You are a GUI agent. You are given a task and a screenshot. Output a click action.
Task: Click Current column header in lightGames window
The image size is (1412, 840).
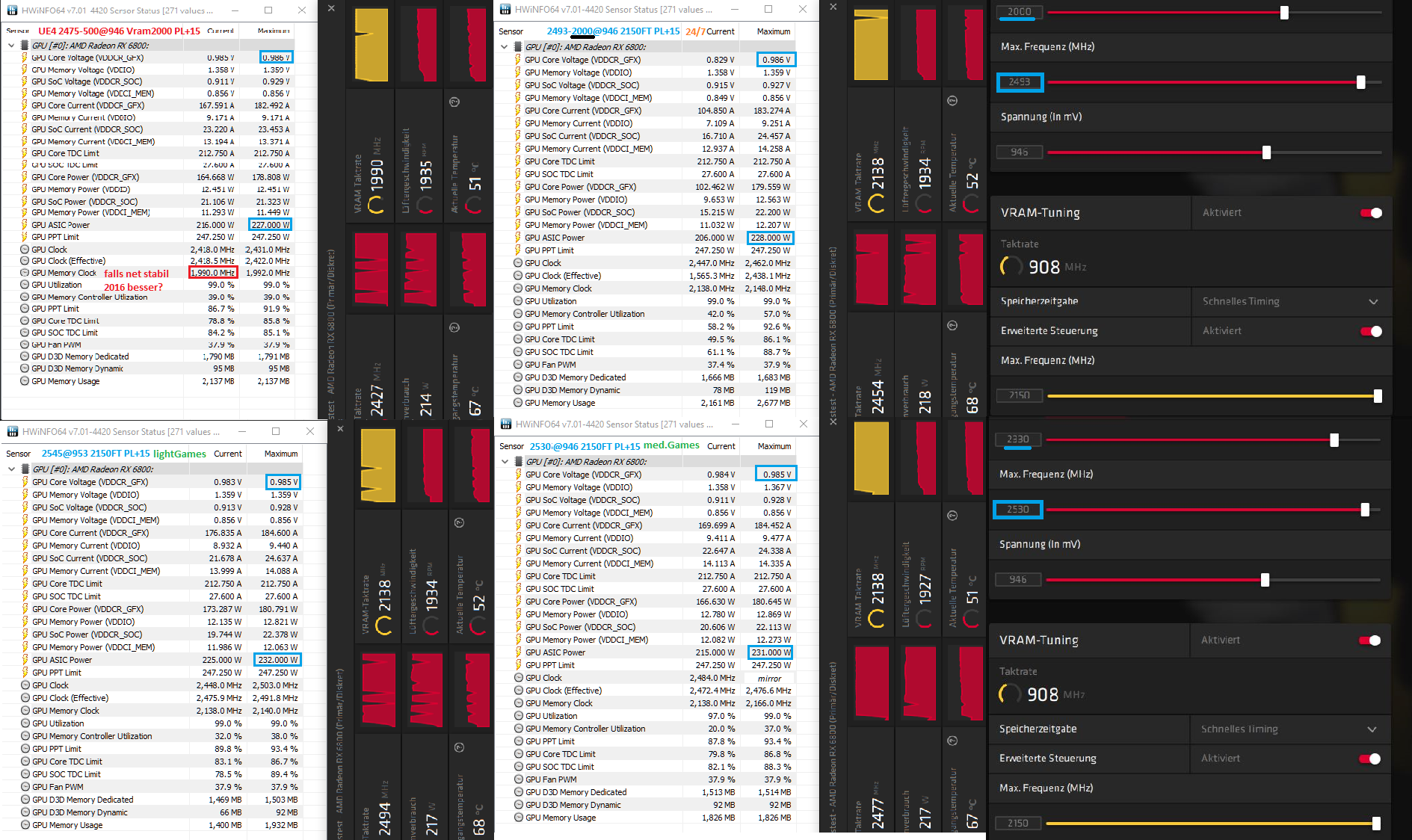point(228,454)
